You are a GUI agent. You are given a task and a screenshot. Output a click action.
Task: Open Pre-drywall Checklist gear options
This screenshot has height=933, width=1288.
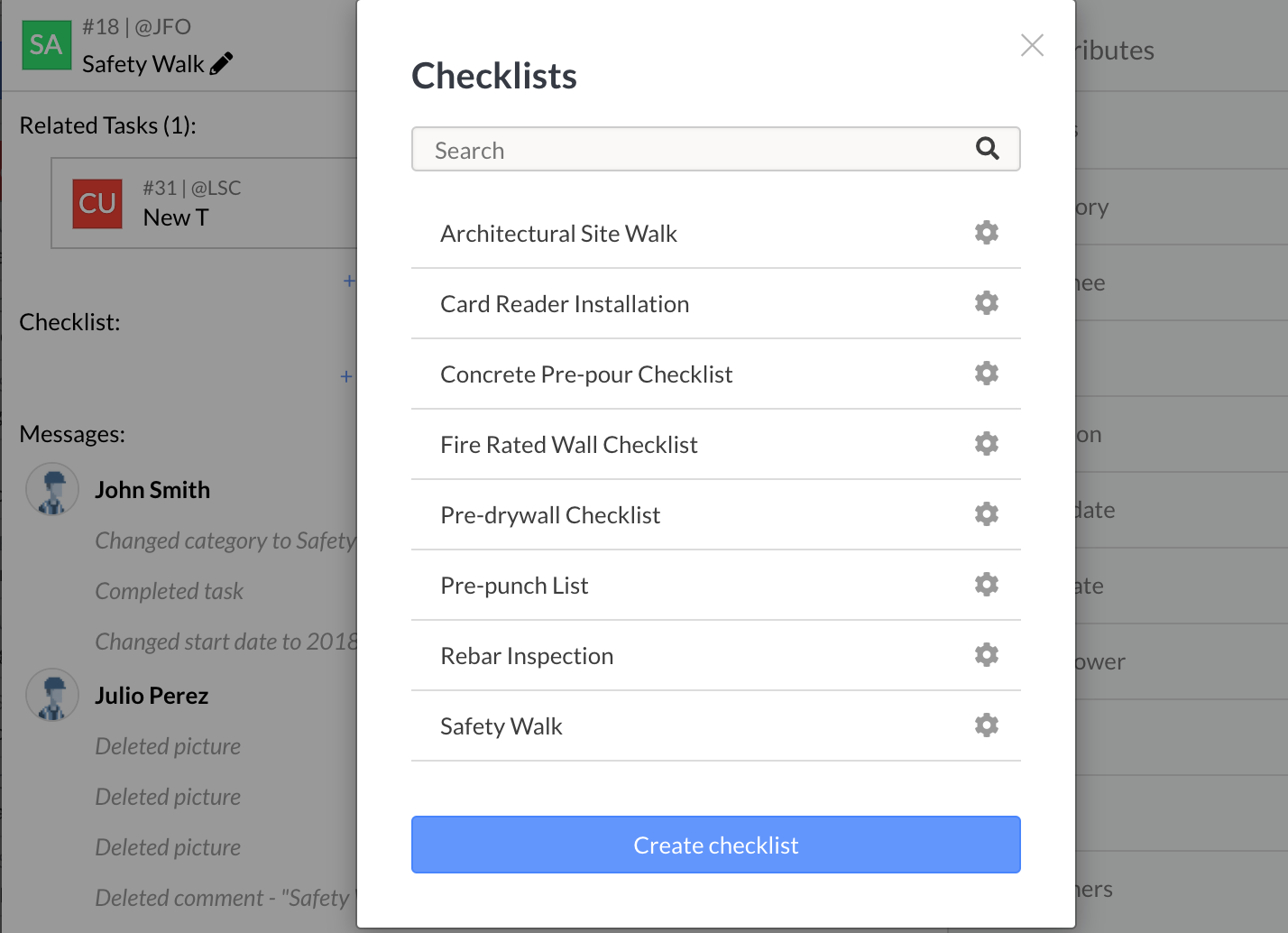click(x=987, y=514)
